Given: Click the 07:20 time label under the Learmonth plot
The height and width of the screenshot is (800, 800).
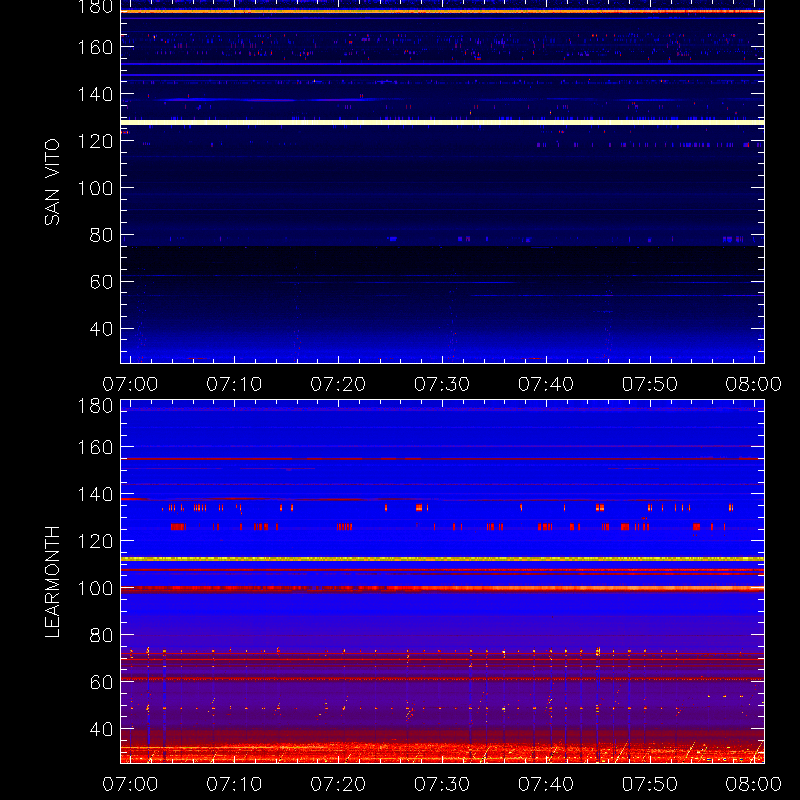Looking at the screenshot, I should click(338, 784).
